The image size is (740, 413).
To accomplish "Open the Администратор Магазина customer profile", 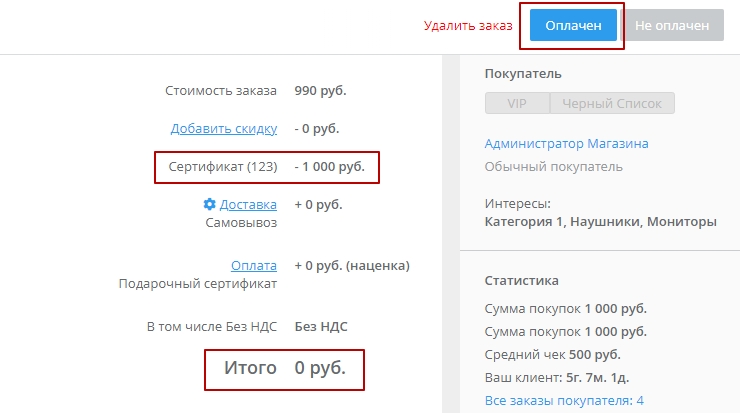I will (566, 143).
